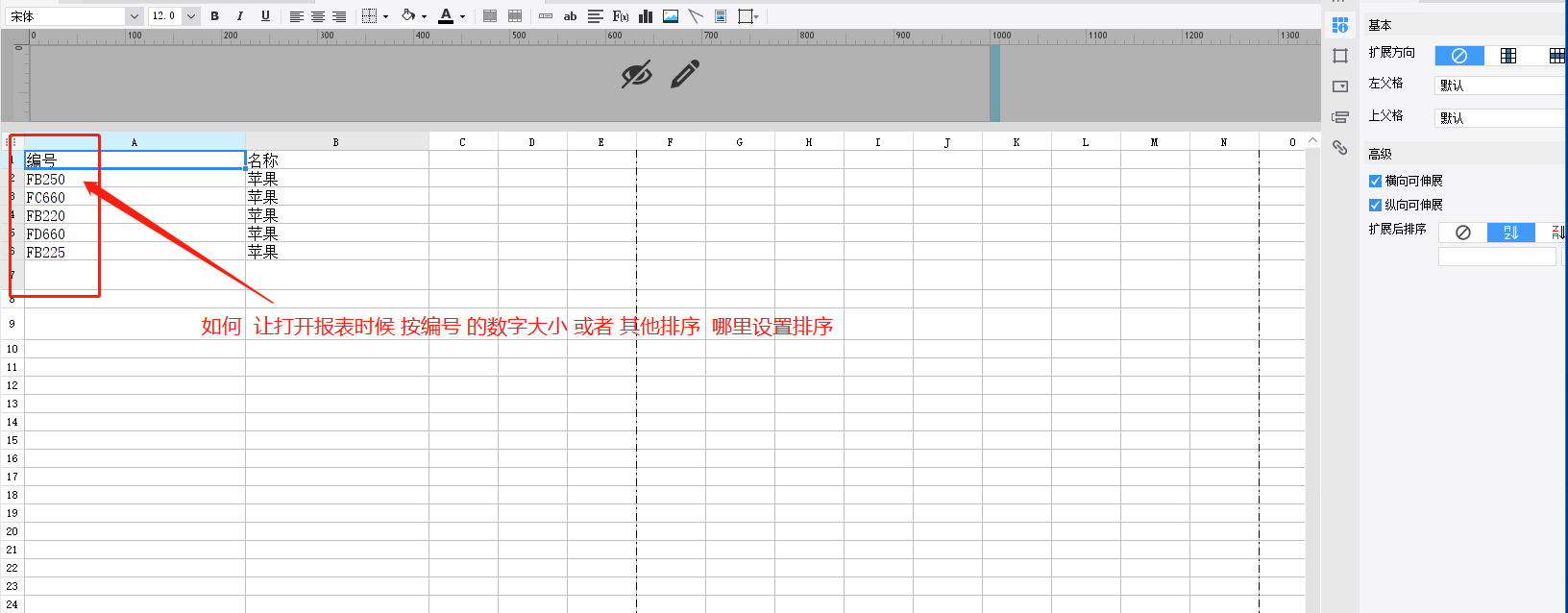1568x613 pixels.
Task: Click the 基本 section heading
Action: point(1380,25)
